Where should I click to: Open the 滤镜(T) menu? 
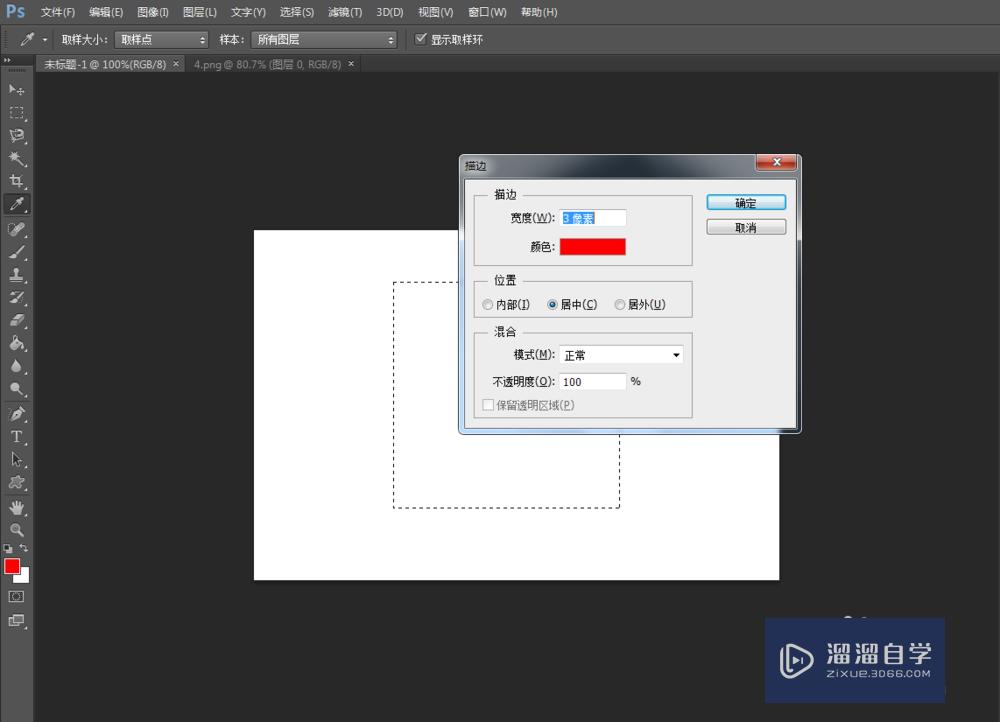pyautogui.click(x=345, y=12)
